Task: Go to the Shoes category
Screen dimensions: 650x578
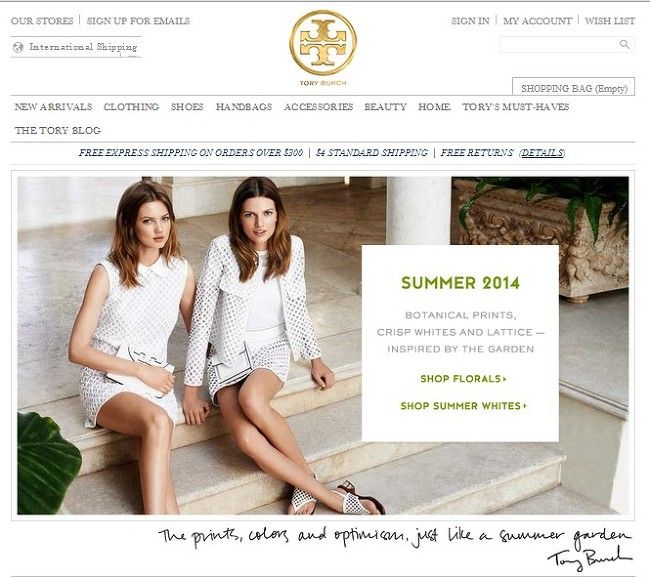Action: coord(187,107)
